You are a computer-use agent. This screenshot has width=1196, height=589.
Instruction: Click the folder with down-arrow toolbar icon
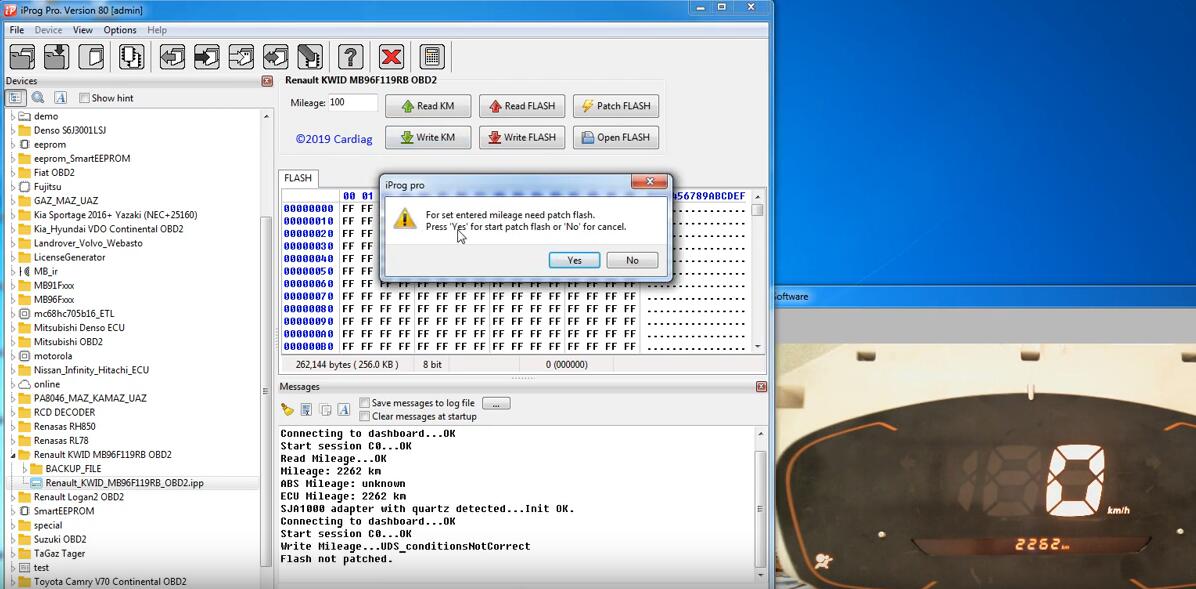[x=56, y=57]
